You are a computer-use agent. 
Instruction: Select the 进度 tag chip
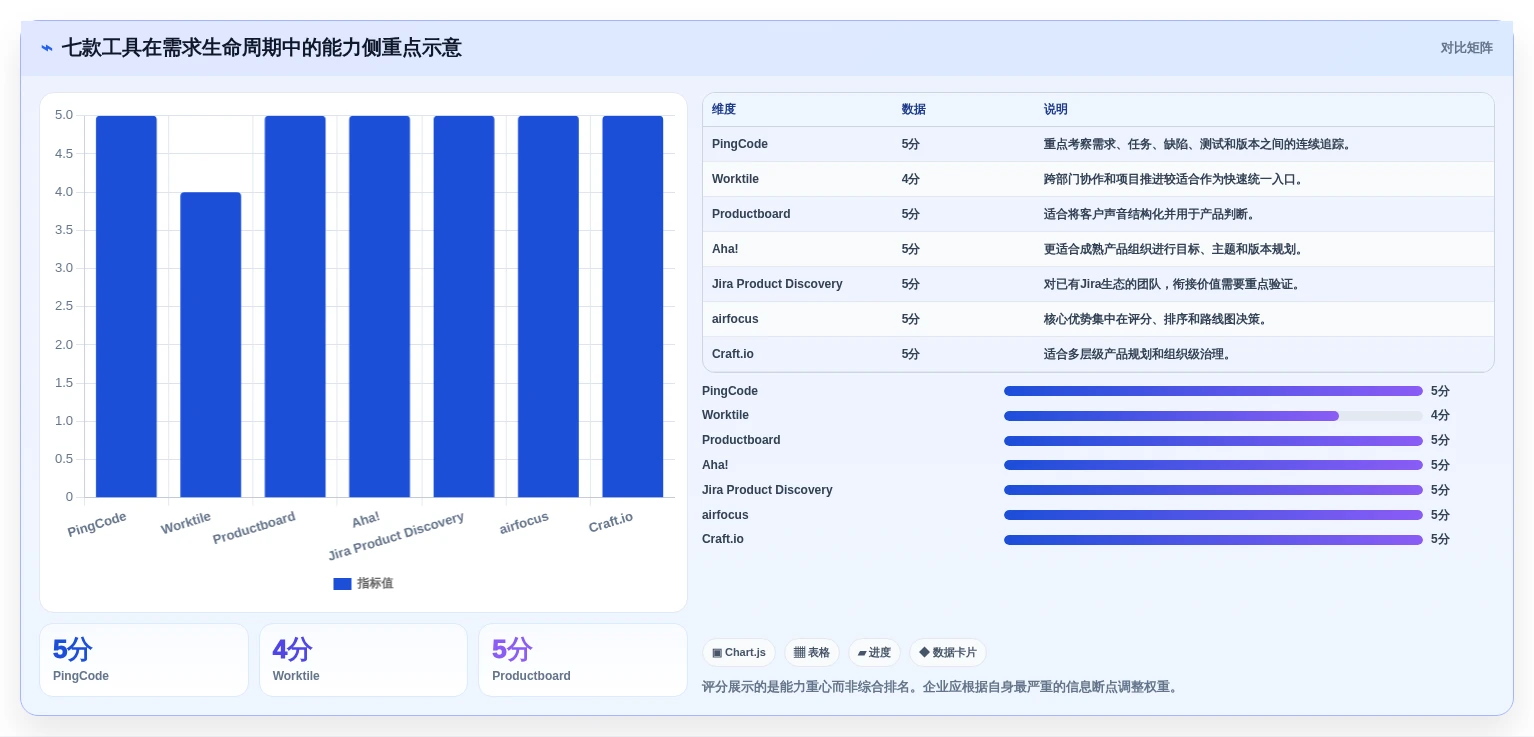point(874,653)
